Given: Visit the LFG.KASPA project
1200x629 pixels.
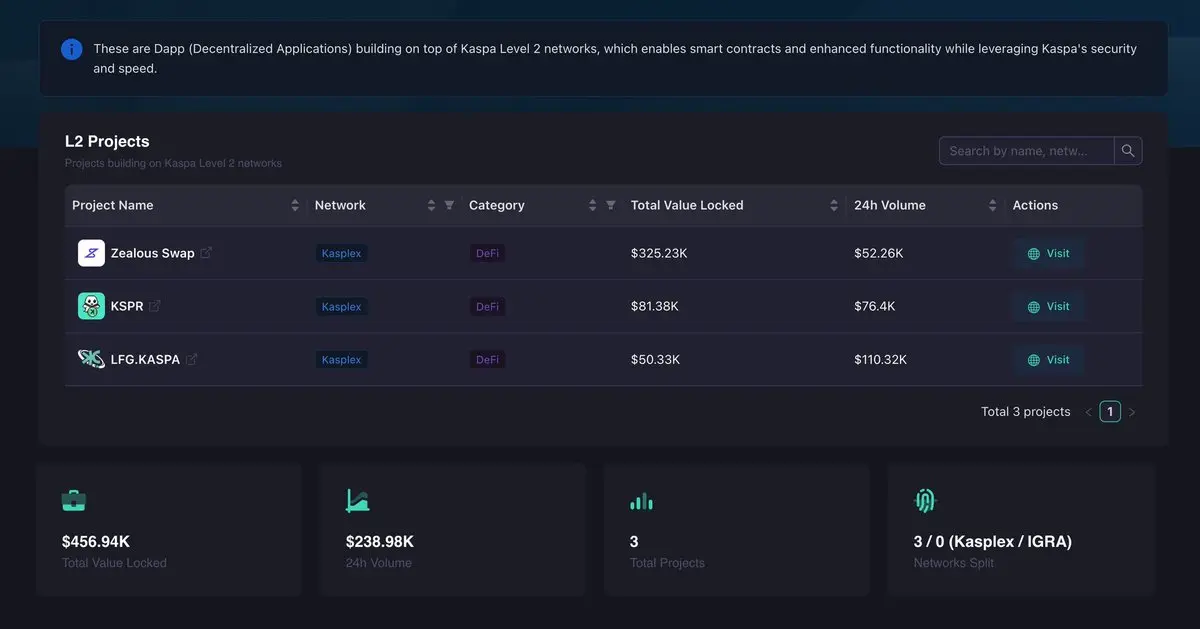Looking at the screenshot, I should point(1048,359).
